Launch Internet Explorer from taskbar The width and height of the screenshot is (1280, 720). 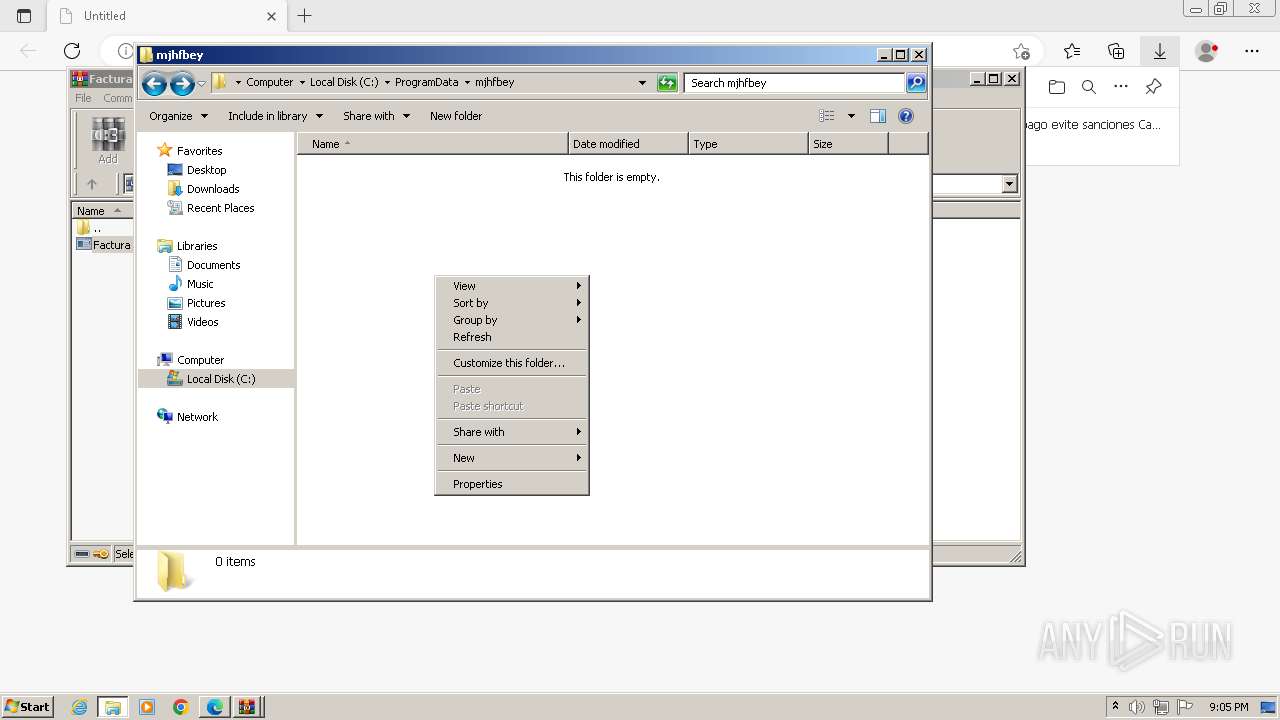pyautogui.click(x=79, y=707)
